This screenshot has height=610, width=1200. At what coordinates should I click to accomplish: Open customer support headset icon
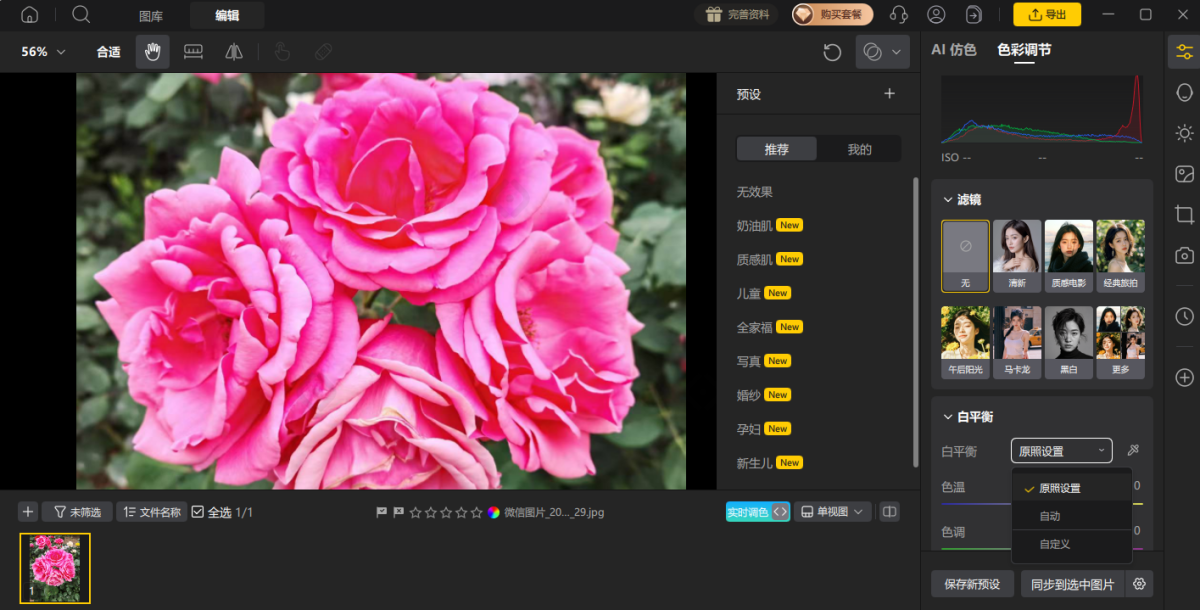[x=899, y=15]
